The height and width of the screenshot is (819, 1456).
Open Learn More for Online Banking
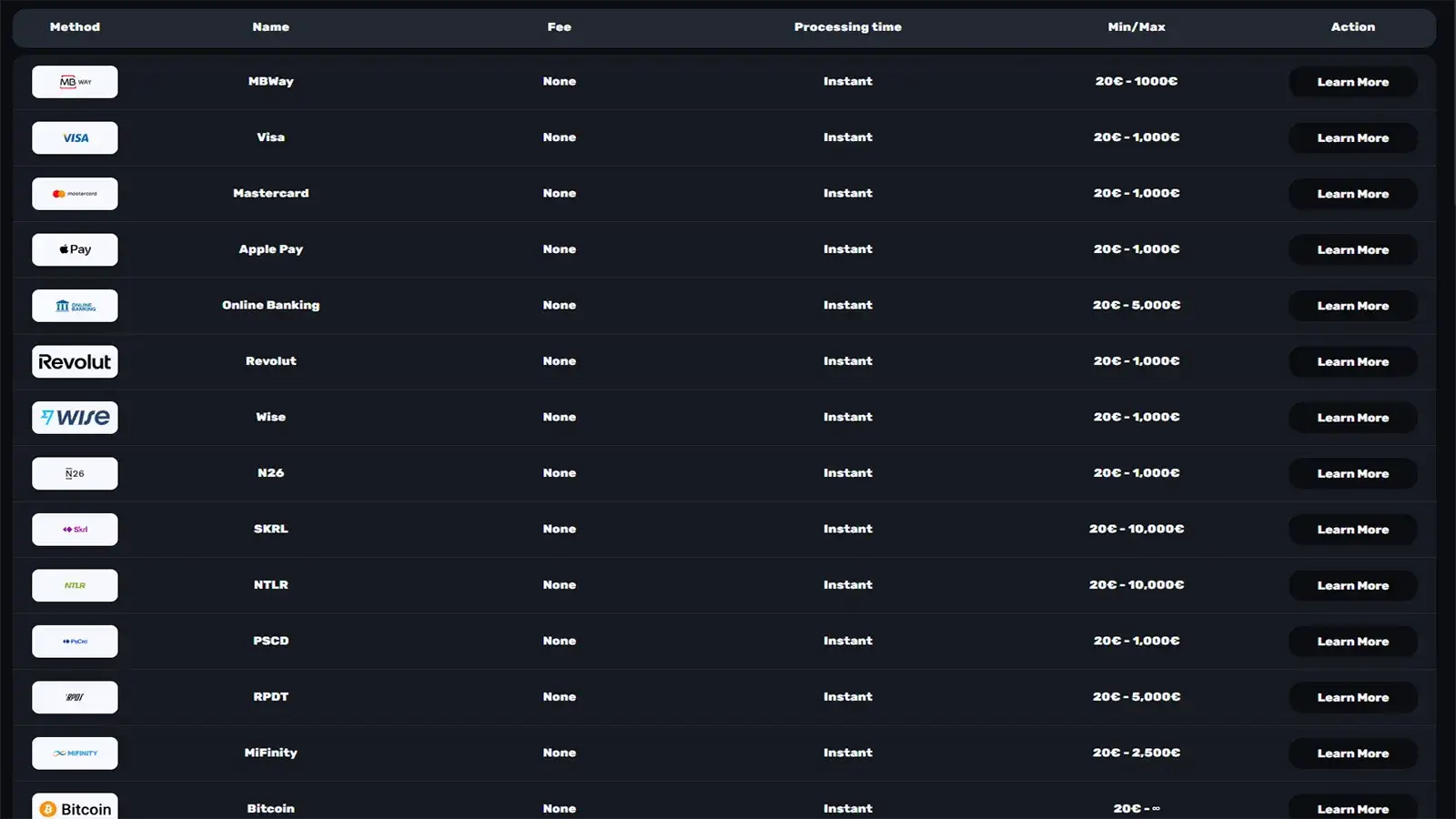click(x=1353, y=306)
